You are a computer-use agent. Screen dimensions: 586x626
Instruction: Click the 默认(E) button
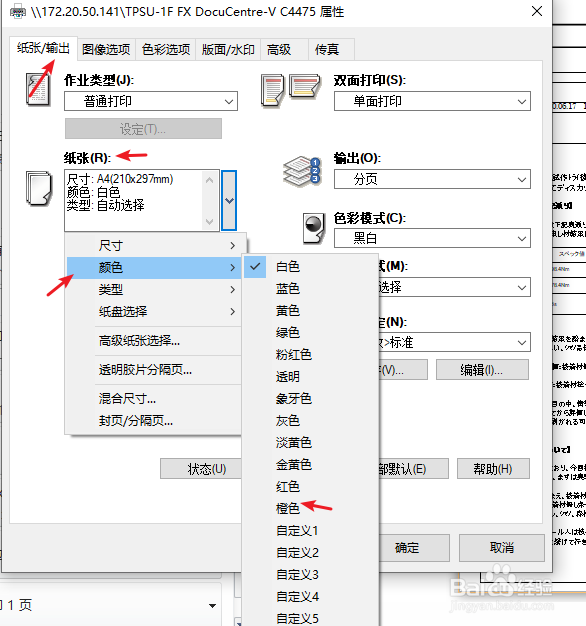[413, 468]
